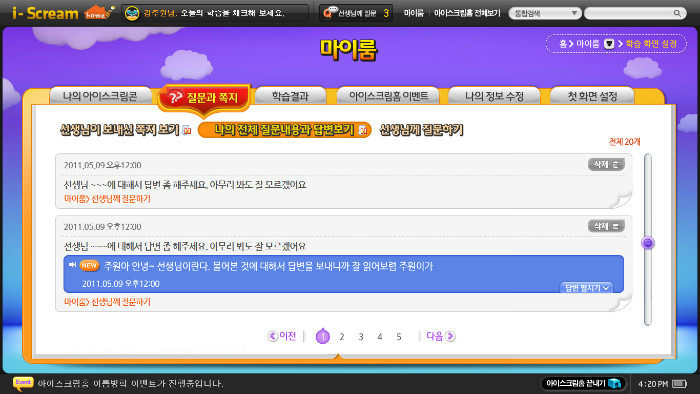Click the first question text 선생님 ~~~에 대해서
700x394 pixels.
[x=185, y=185]
